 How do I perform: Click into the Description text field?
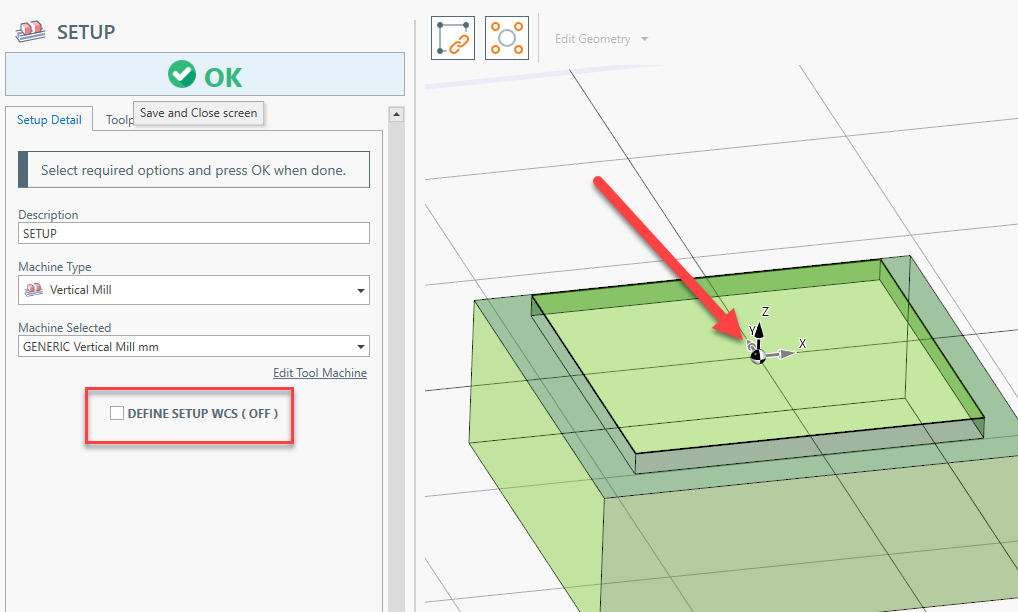pos(194,233)
